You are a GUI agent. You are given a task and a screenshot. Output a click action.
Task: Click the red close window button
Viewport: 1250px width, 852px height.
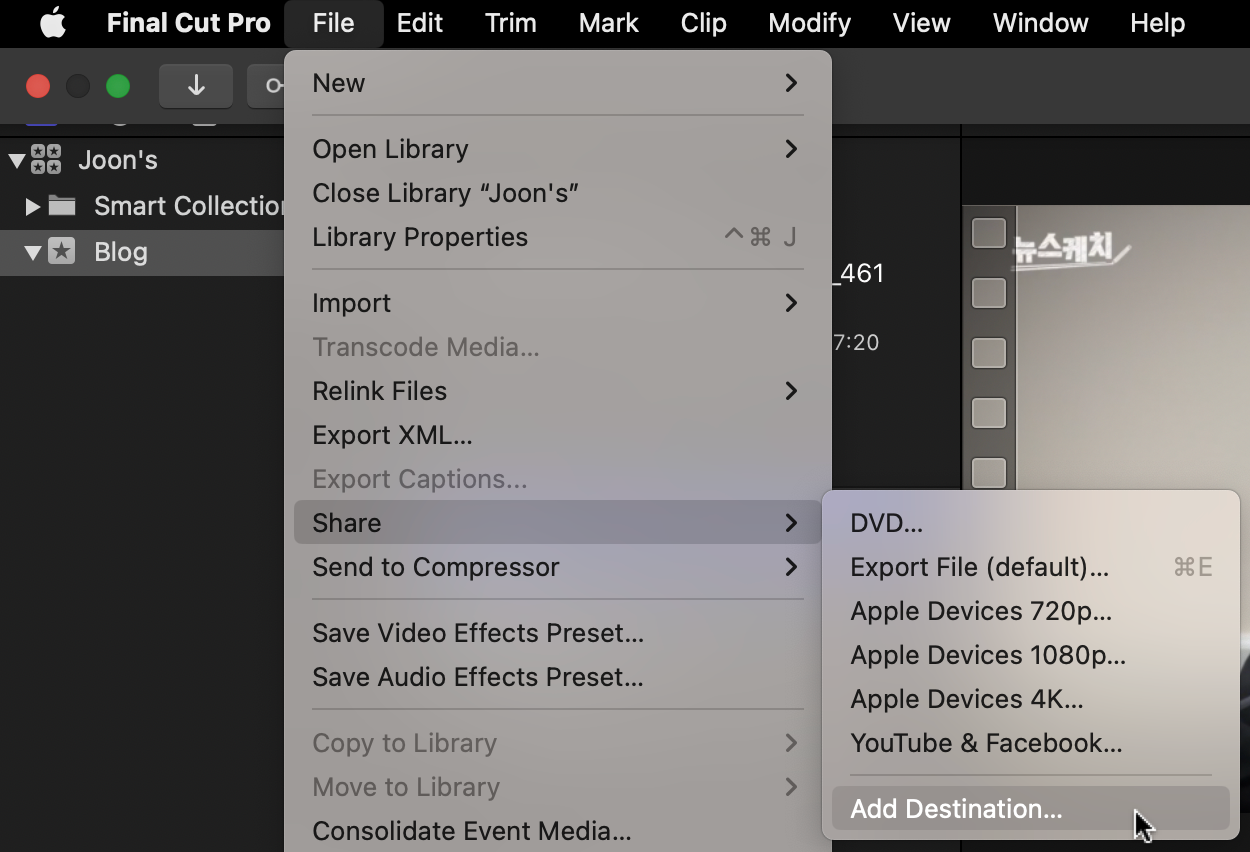(x=38, y=86)
